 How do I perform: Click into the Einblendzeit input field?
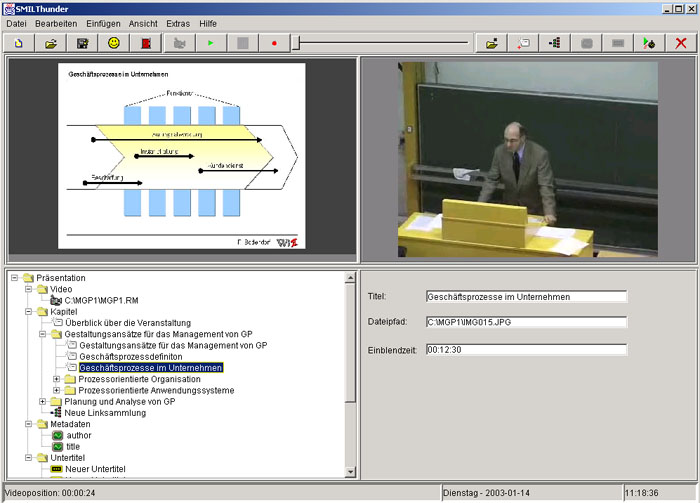click(525, 349)
